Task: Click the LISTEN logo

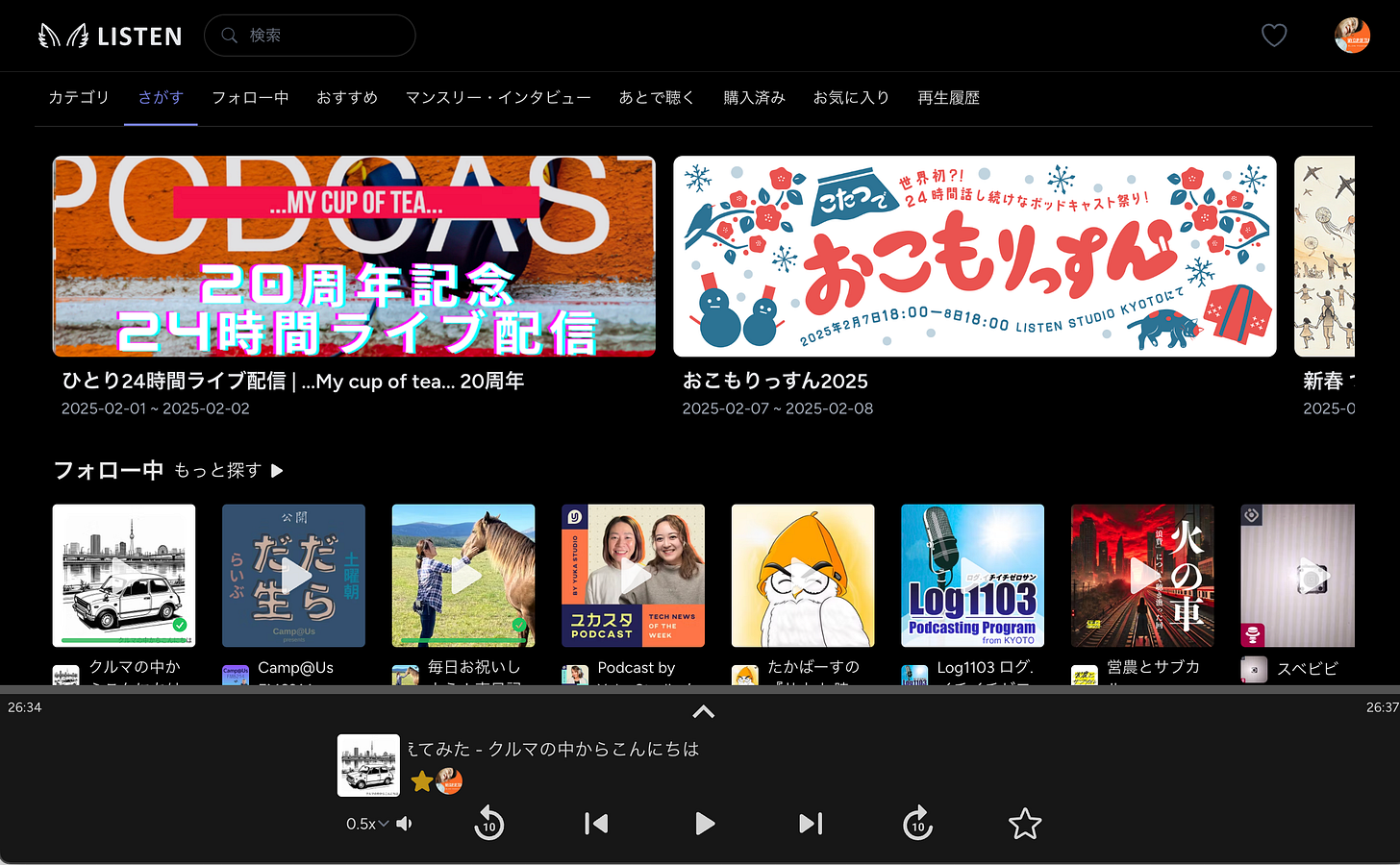Action: coord(110,36)
